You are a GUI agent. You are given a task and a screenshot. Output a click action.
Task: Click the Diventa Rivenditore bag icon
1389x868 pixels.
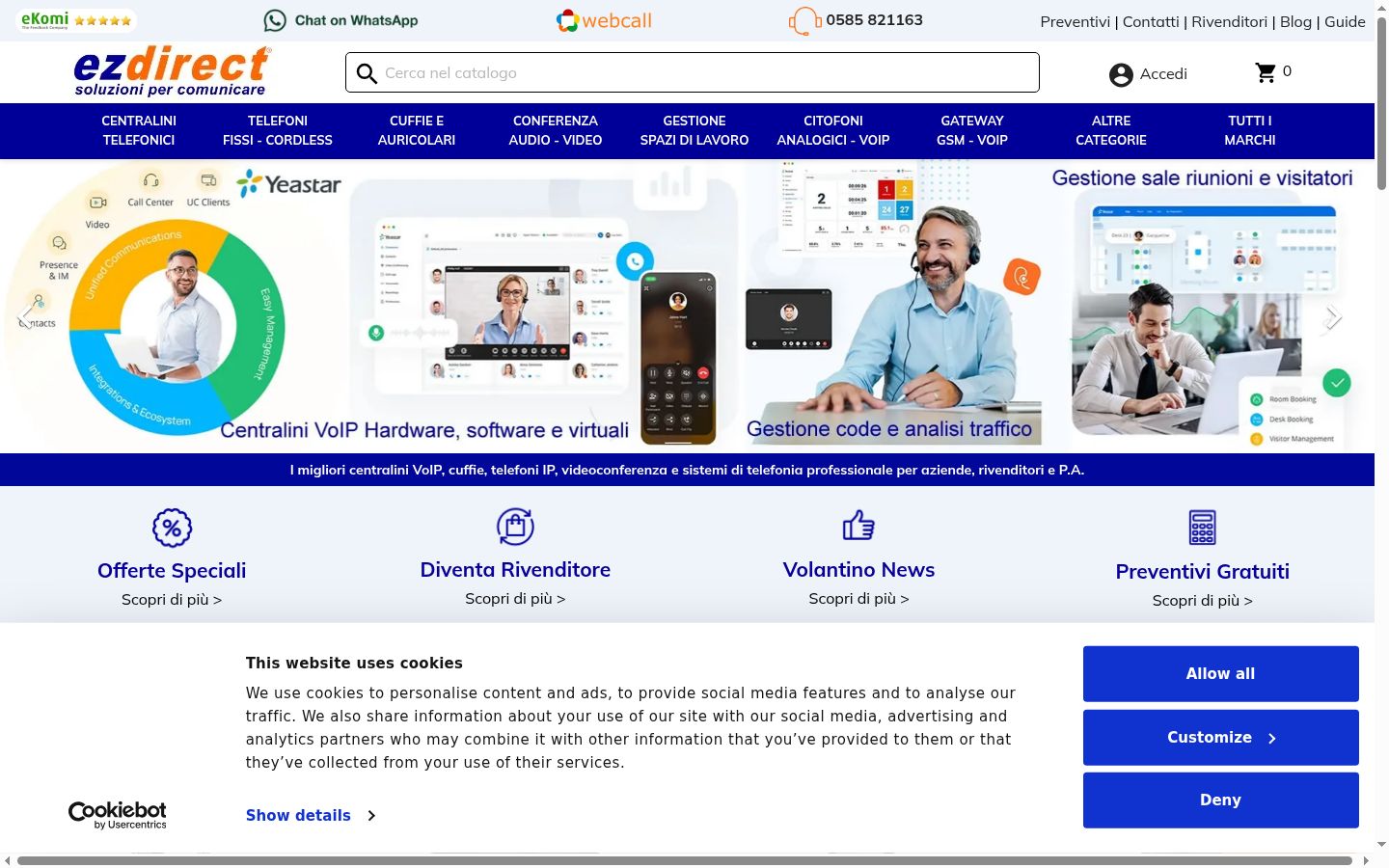515,527
